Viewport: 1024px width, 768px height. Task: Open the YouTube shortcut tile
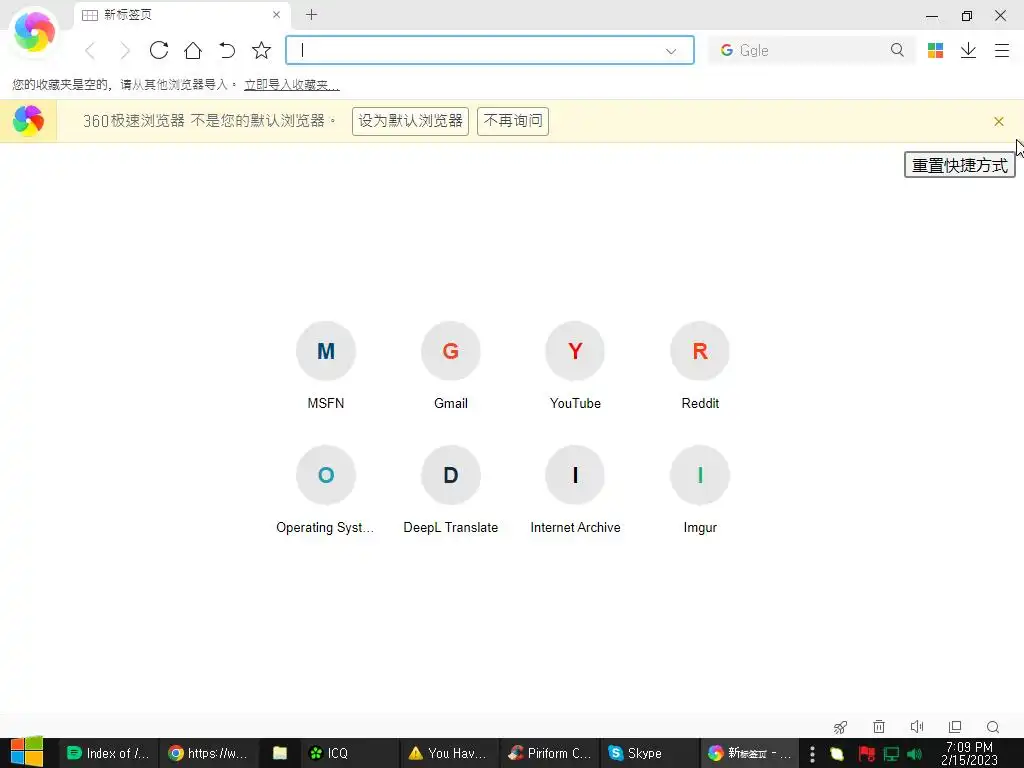click(575, 365)
